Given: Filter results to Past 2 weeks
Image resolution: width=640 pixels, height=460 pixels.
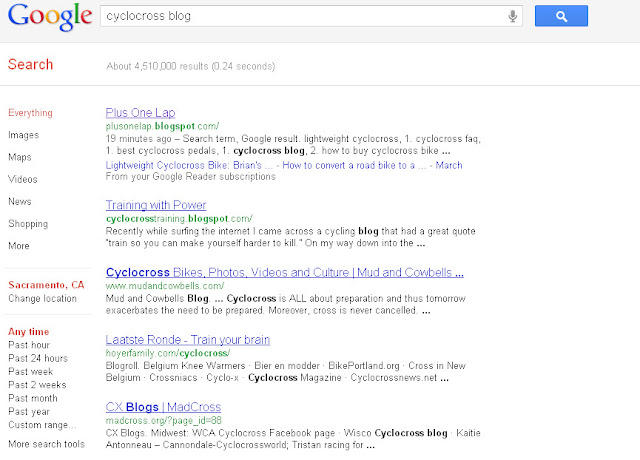Looking at the screenshot, I should [x=37, y=385].
